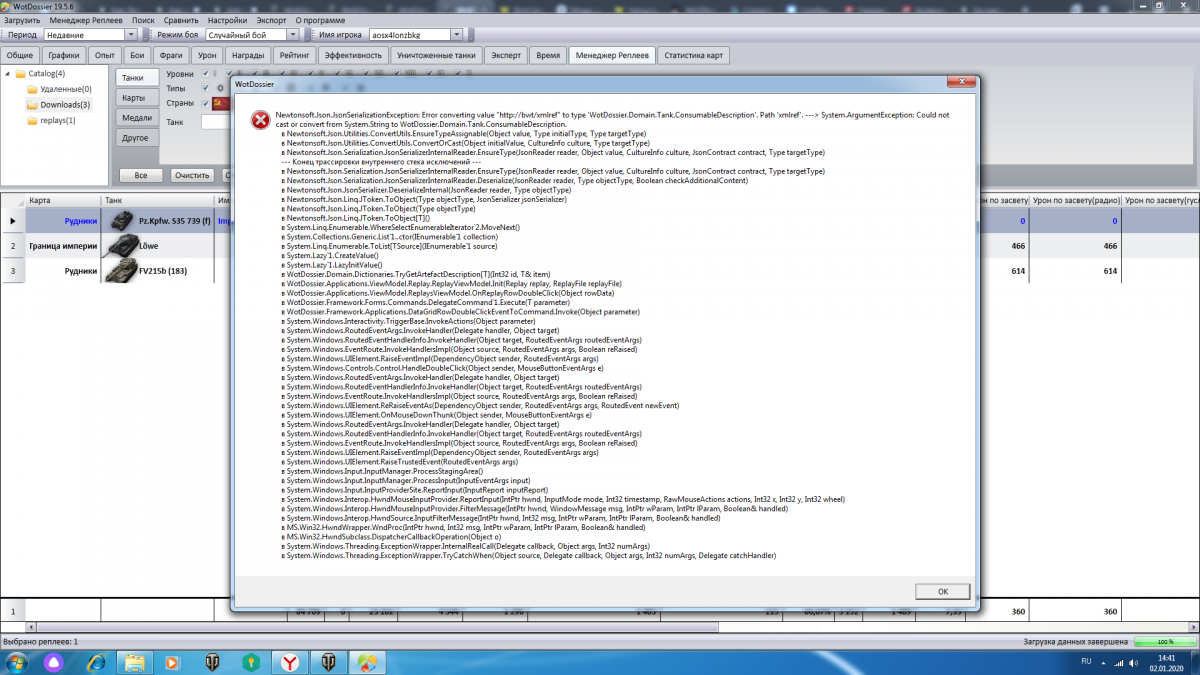Image resolution: width=1200 pixels, height=675 pixels.
Task: Click the Все button
Action: (x=141, y=175)
